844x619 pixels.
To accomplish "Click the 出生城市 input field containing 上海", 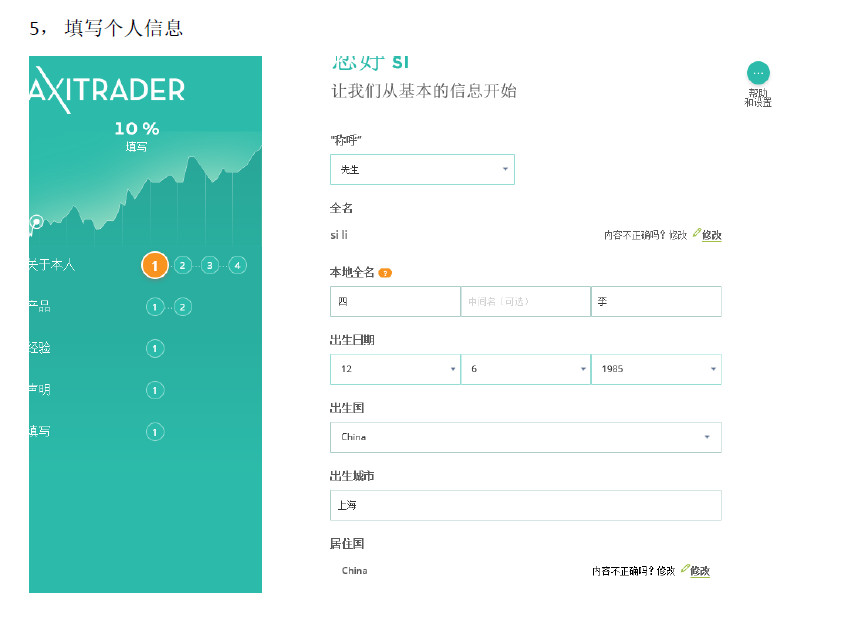I will click(525, 505).
